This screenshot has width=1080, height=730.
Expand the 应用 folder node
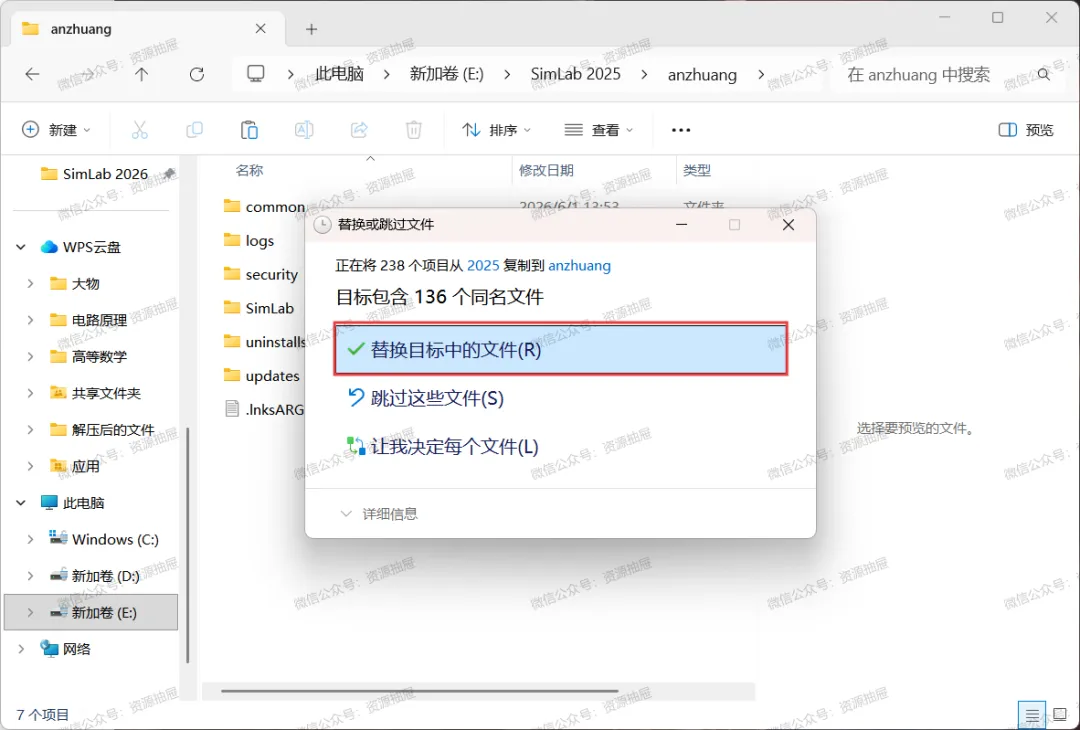(30, 466)
